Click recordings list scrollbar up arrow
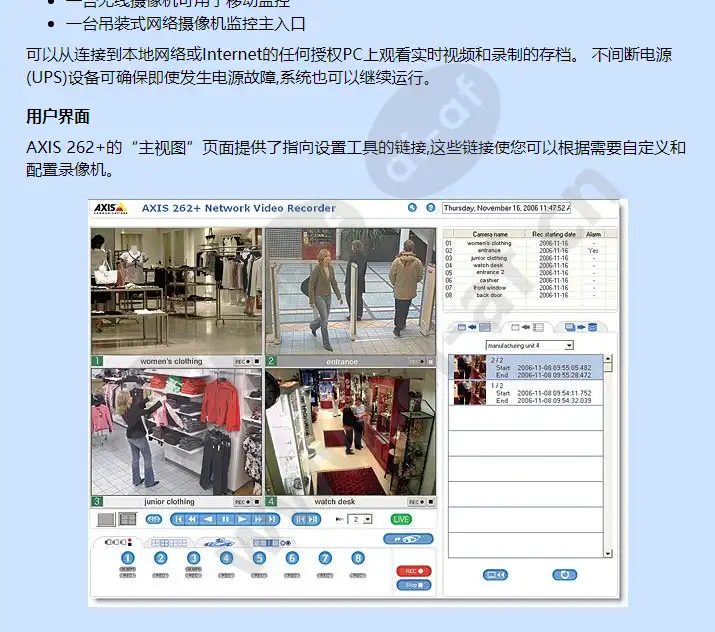This screenshot has height=632, width=715. (x=608, y=358)
